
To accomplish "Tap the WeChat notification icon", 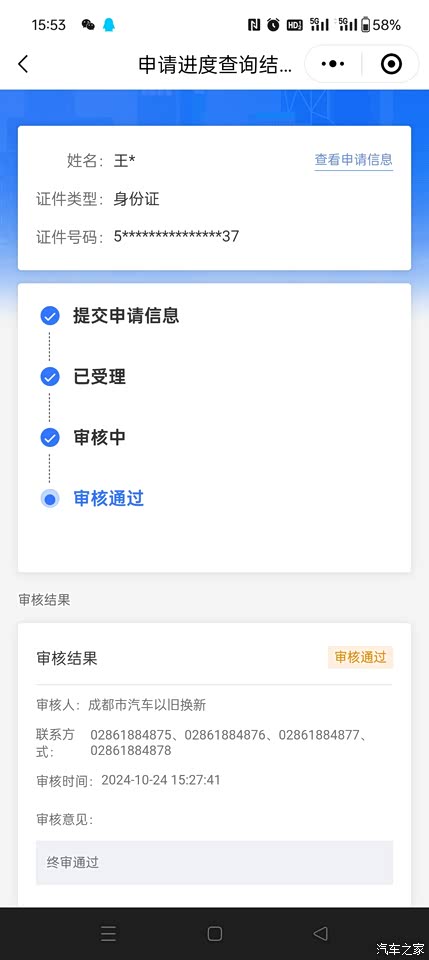I will (88, 25).
